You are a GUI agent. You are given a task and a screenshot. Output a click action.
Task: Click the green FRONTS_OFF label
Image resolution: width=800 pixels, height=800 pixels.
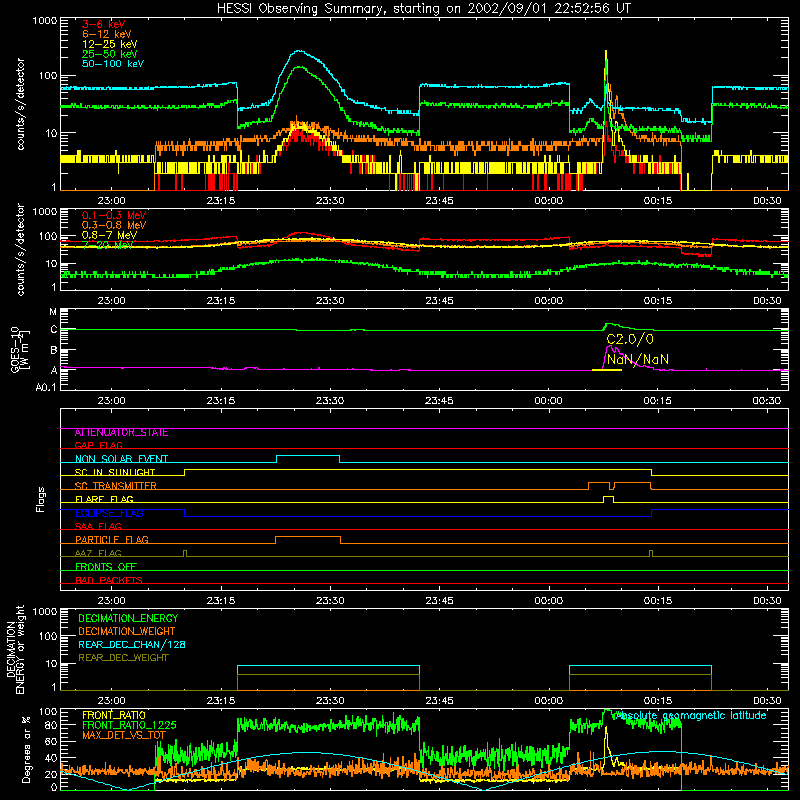point(106,567)
